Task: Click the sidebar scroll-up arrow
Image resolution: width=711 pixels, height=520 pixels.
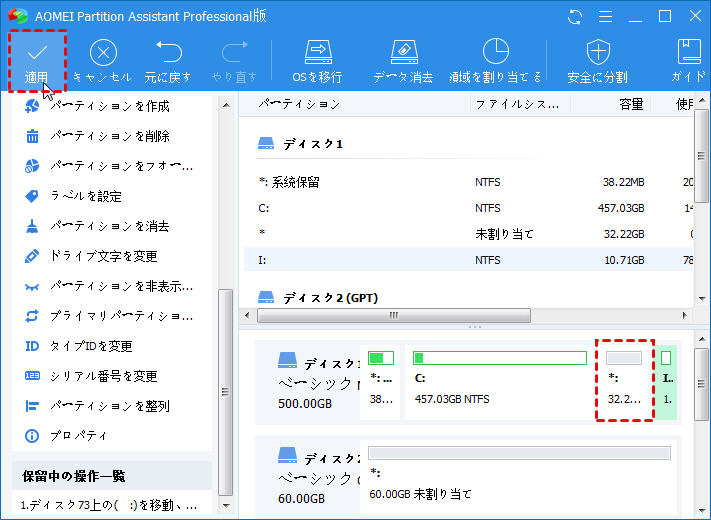Action: [x=226, y=106]
